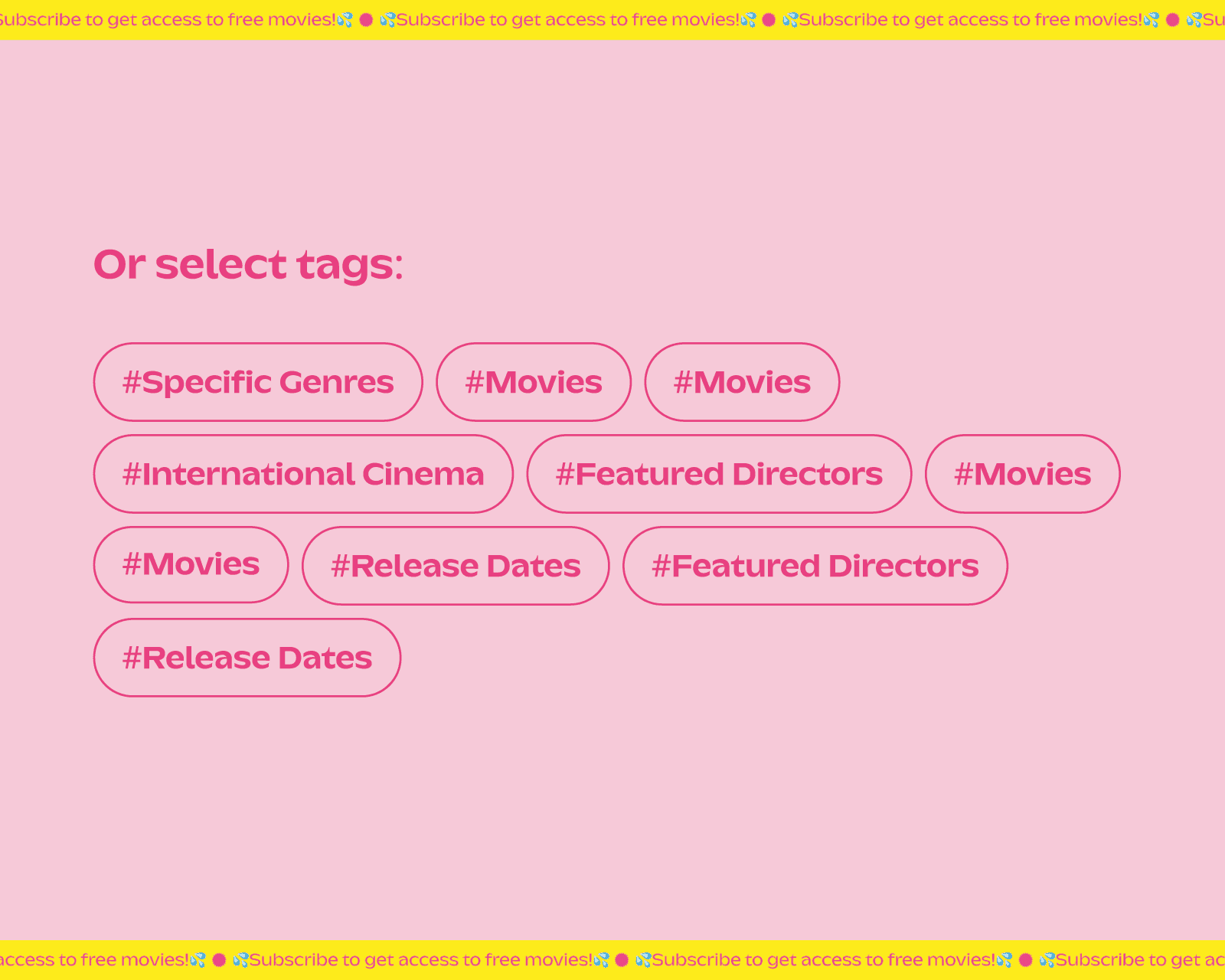Click the 'Or select tags:' heading
This screenshot has width=1225, height=980.
(x=248, y=264)
